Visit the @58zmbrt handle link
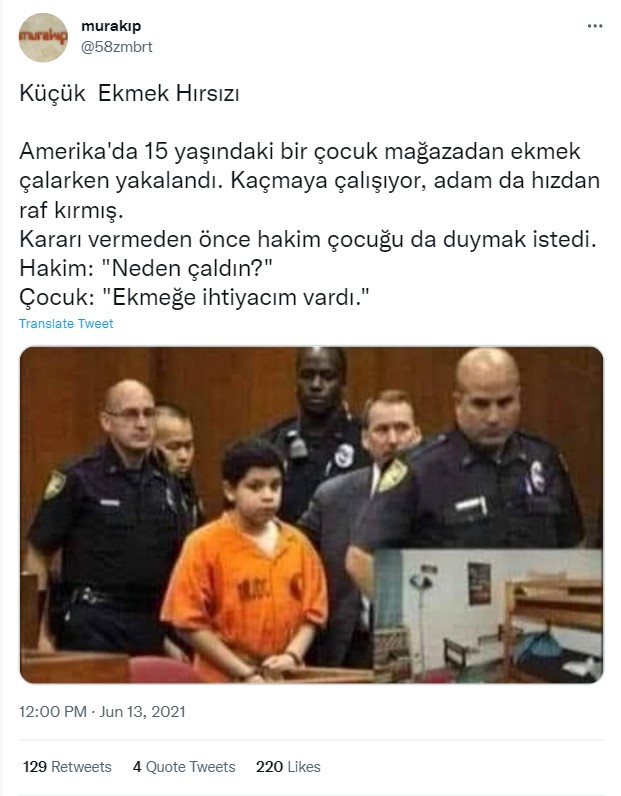621x796 pixels. 117,47
